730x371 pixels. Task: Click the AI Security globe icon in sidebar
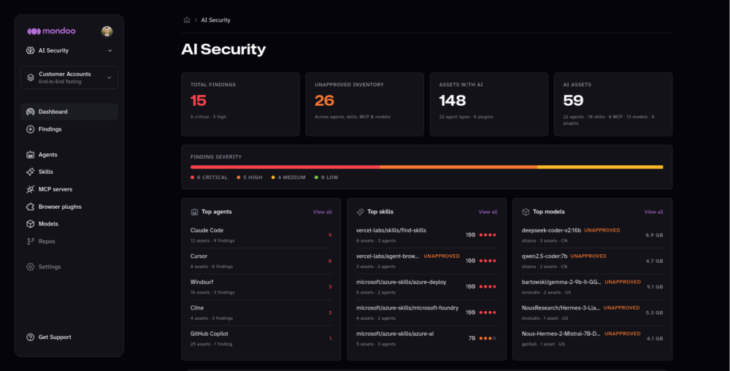[30, 50]
